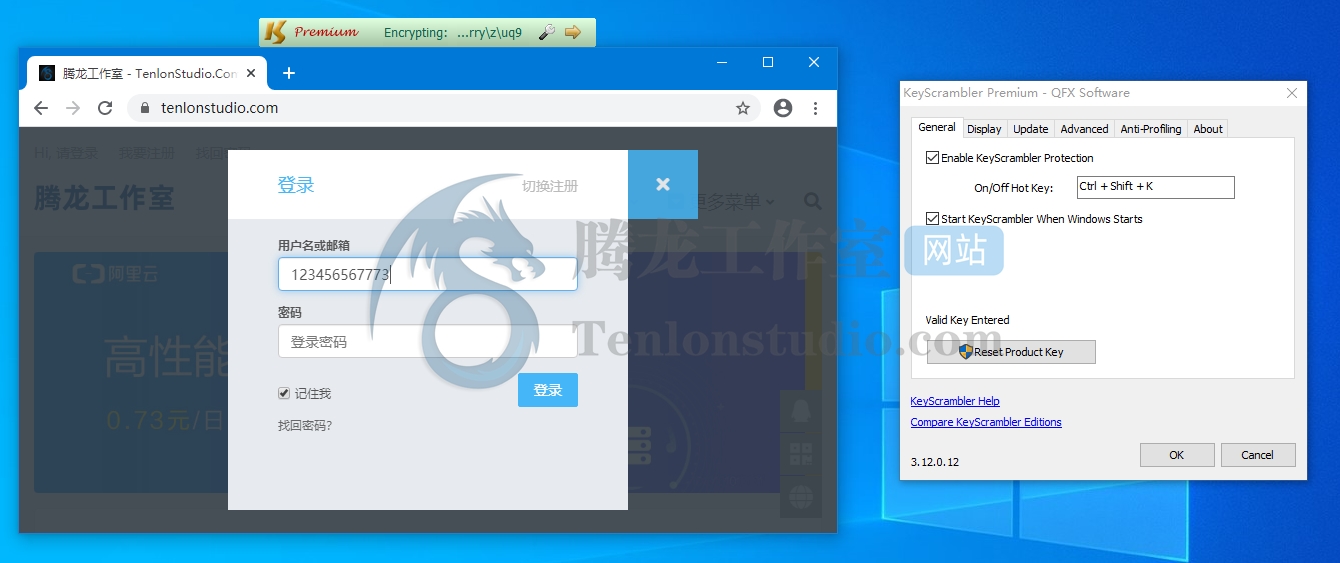
Task: Click the Premium label on overlay bar
Action: (x=326, y=32)
